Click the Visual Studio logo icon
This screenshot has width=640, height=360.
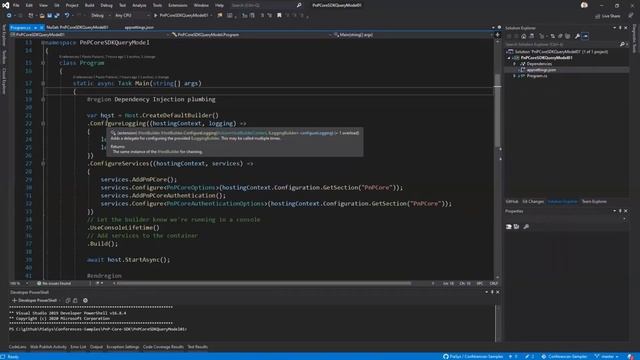[5, 5]
